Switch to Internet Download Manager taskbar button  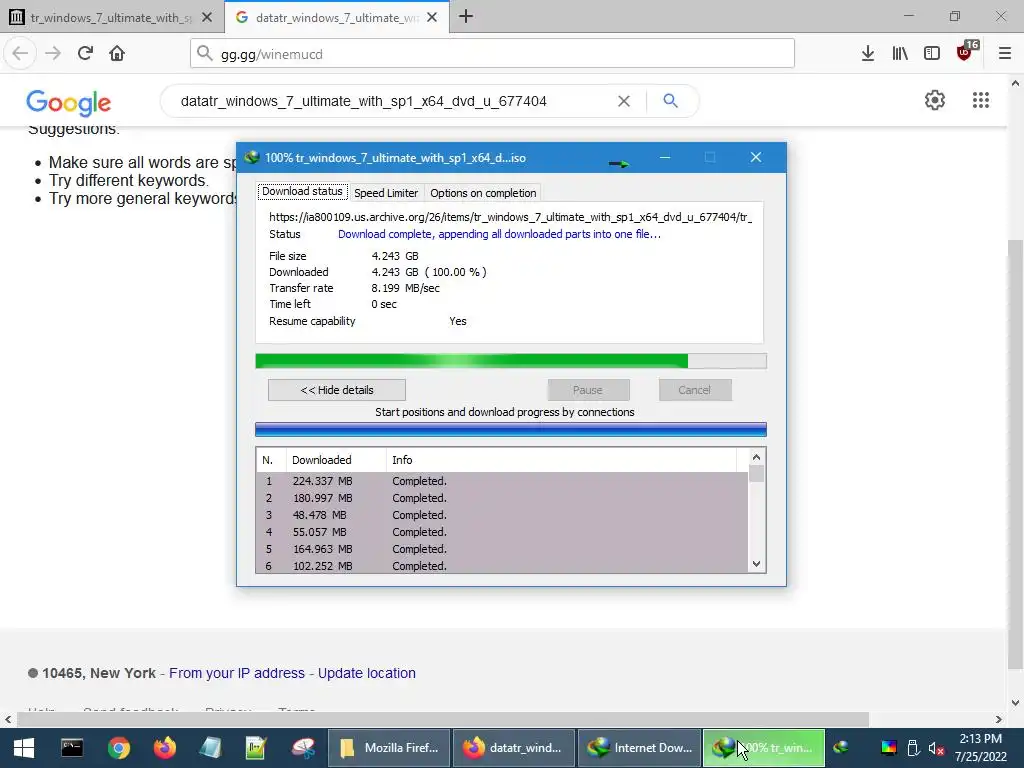[x=639, y=748]
